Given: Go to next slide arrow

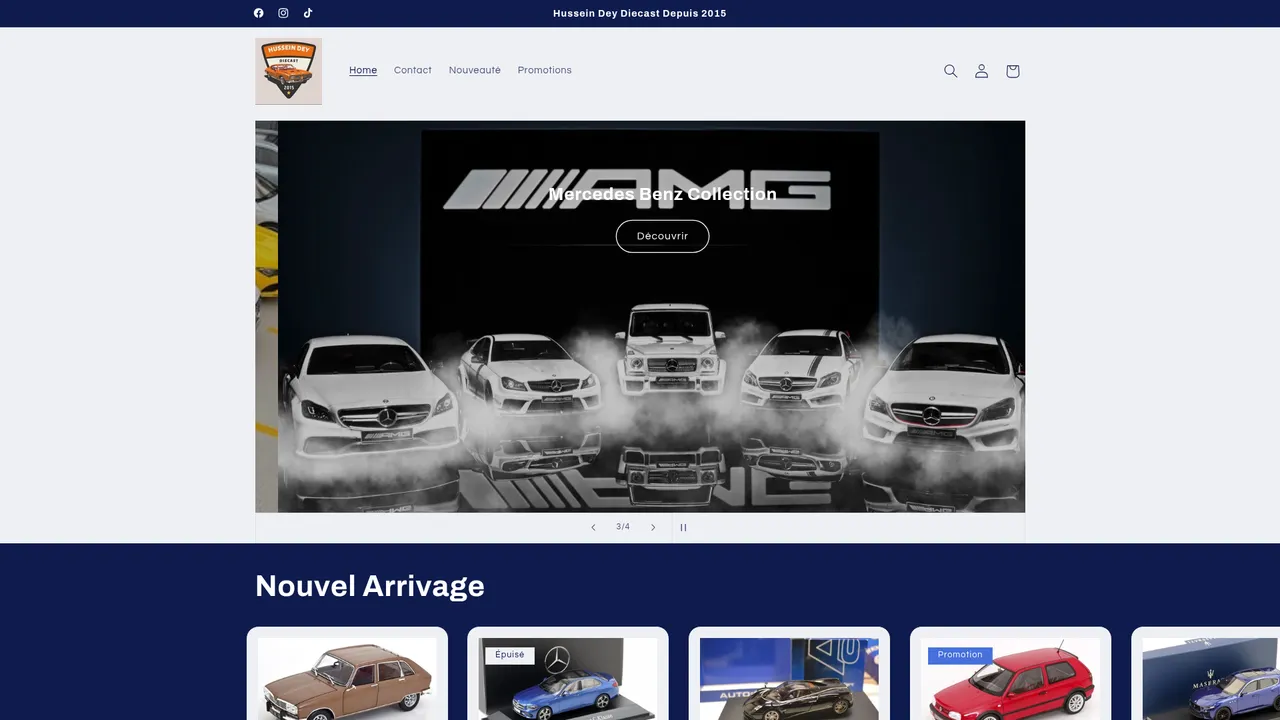Looking at the screenshot, I should 653,527.
